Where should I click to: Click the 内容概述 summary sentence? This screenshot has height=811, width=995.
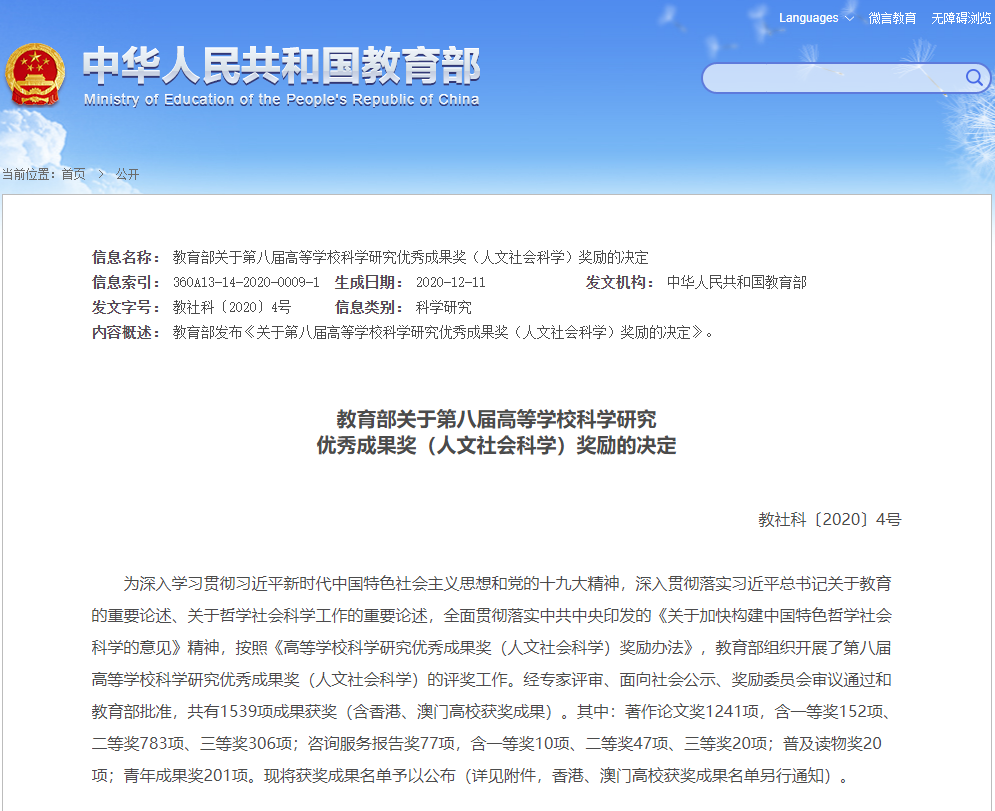point(443,332)
